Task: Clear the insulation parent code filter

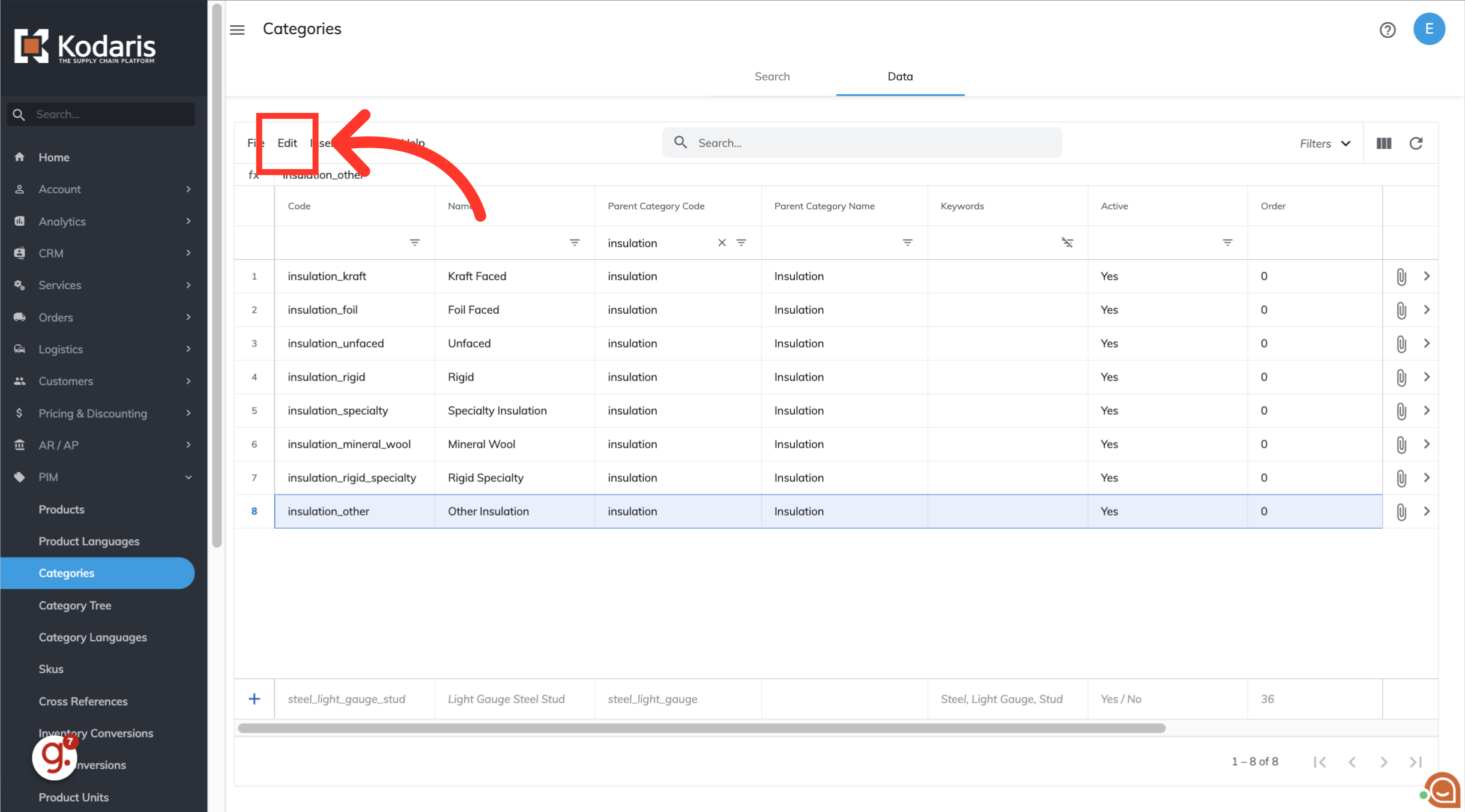Action: point(722,242)
